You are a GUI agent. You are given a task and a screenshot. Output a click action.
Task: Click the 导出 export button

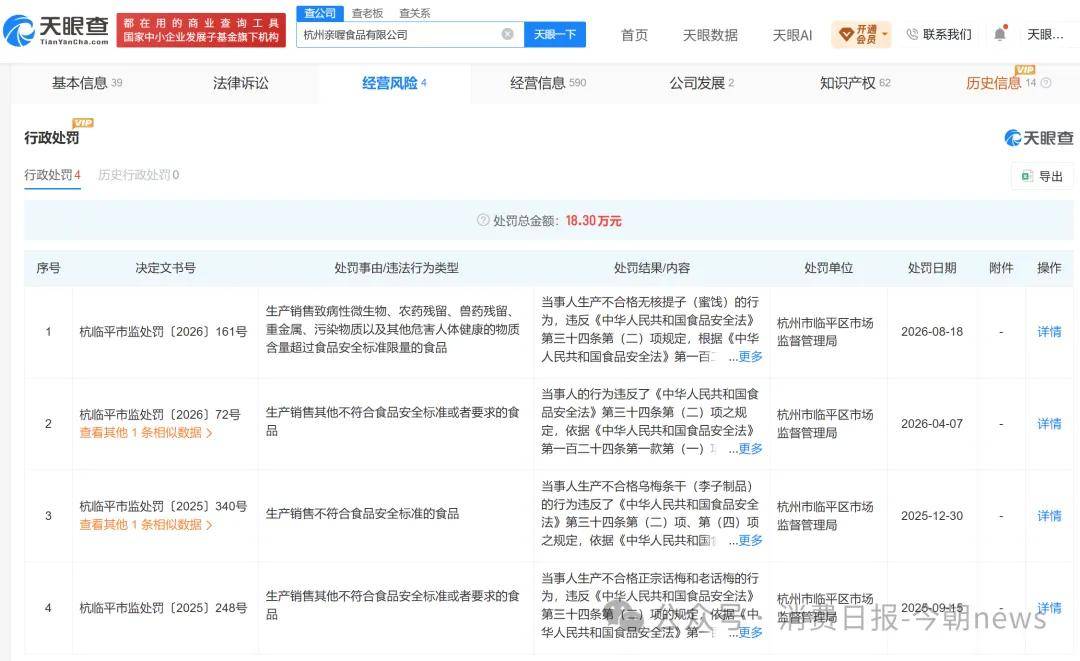[1042, 176]
